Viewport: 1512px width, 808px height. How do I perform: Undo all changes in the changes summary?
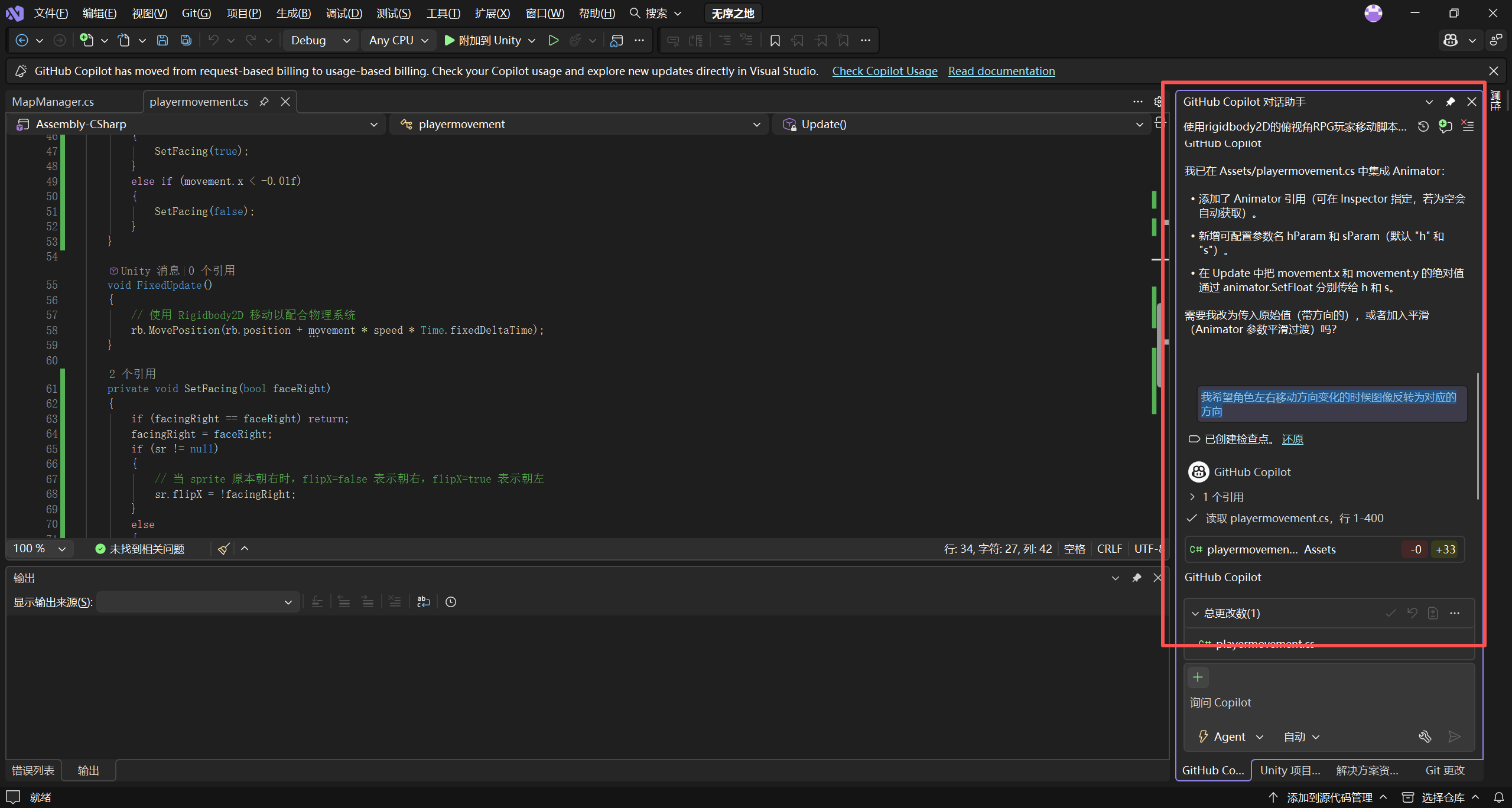tap(1412, 613)
